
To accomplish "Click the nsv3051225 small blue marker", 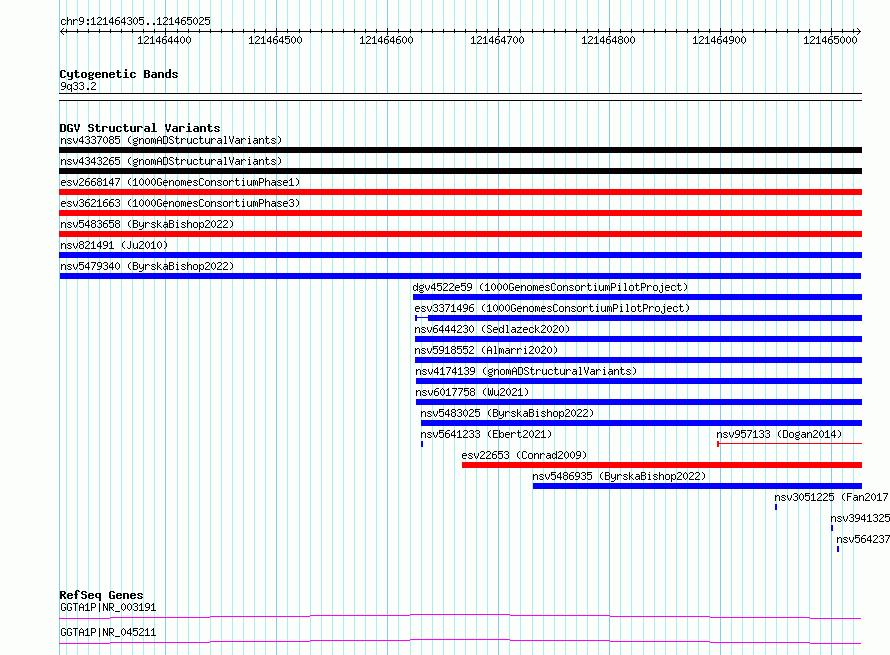I will 776,507.
